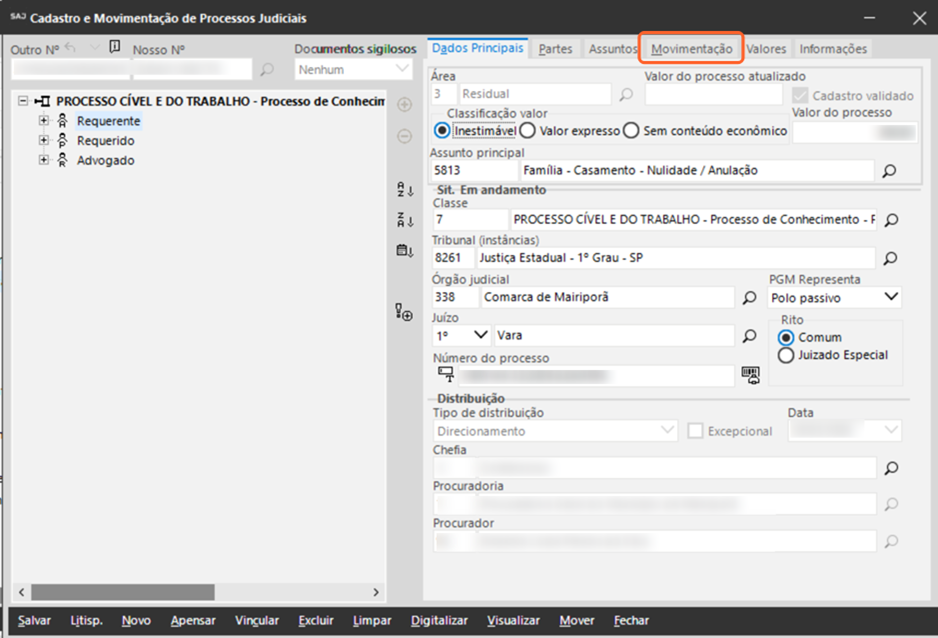The width and height of the screenshot is (938, 638).
Task: Sort tree items Z to A
Action: [x=404, y=221]
